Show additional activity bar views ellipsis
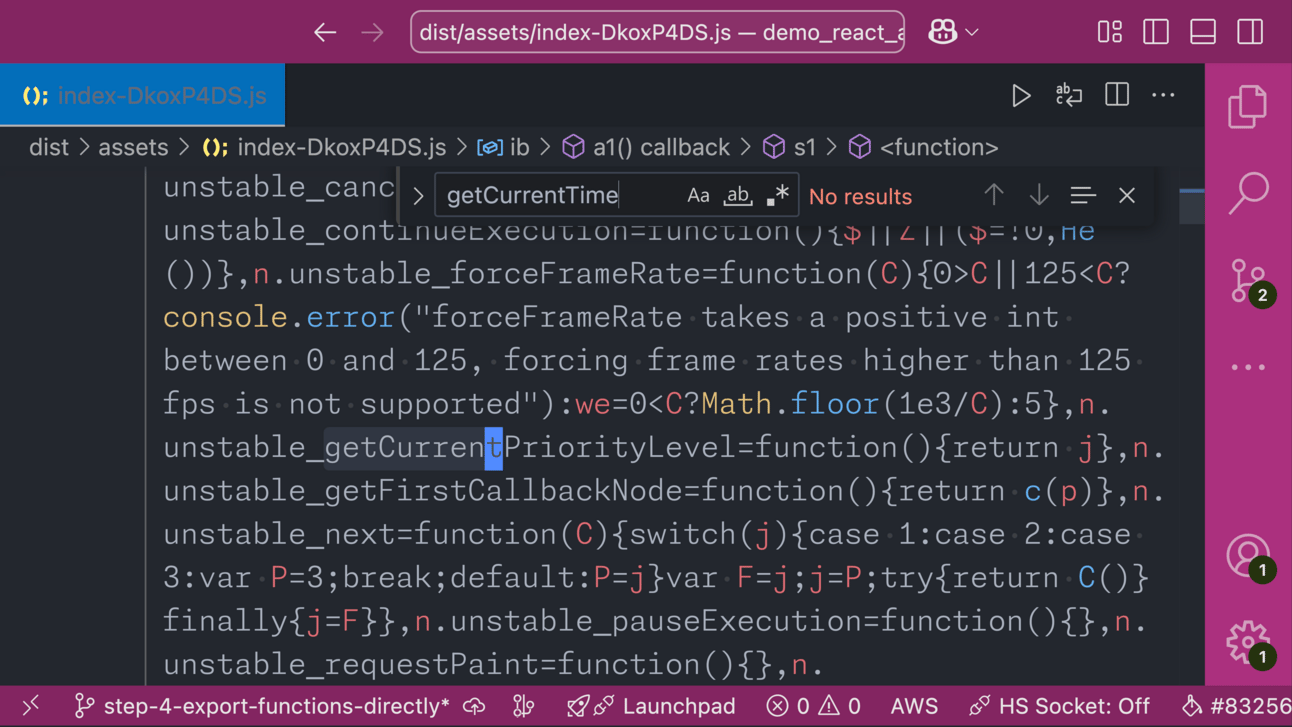This screenshot has width=1292, height=727. pos(1248,367)
